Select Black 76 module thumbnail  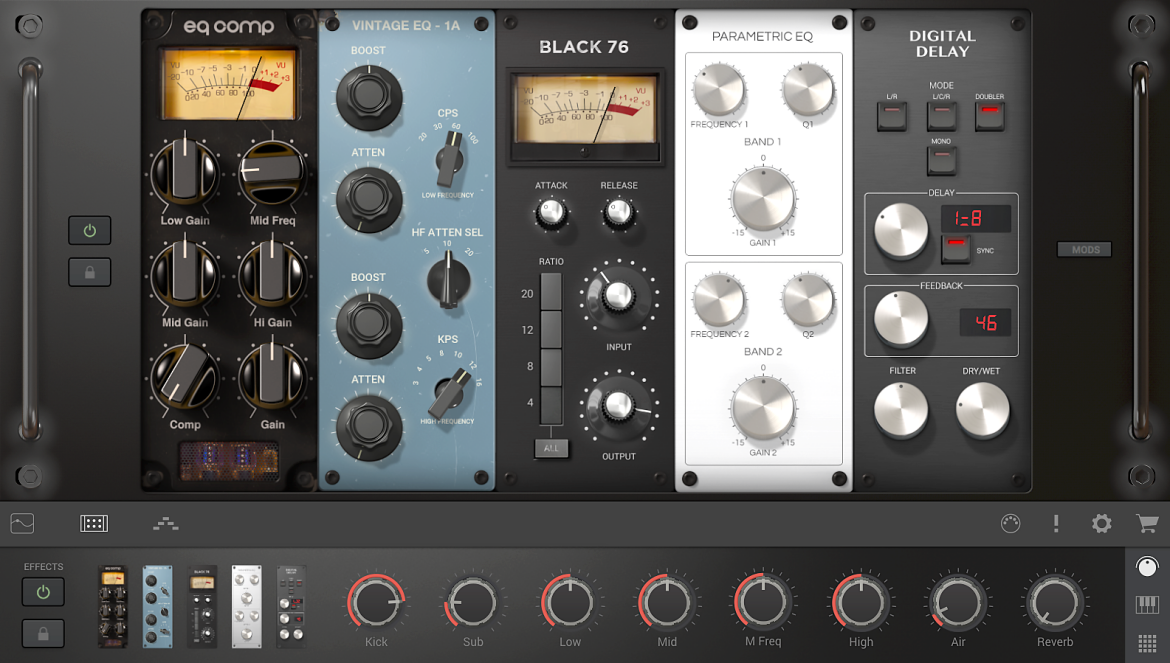(202, 607)
